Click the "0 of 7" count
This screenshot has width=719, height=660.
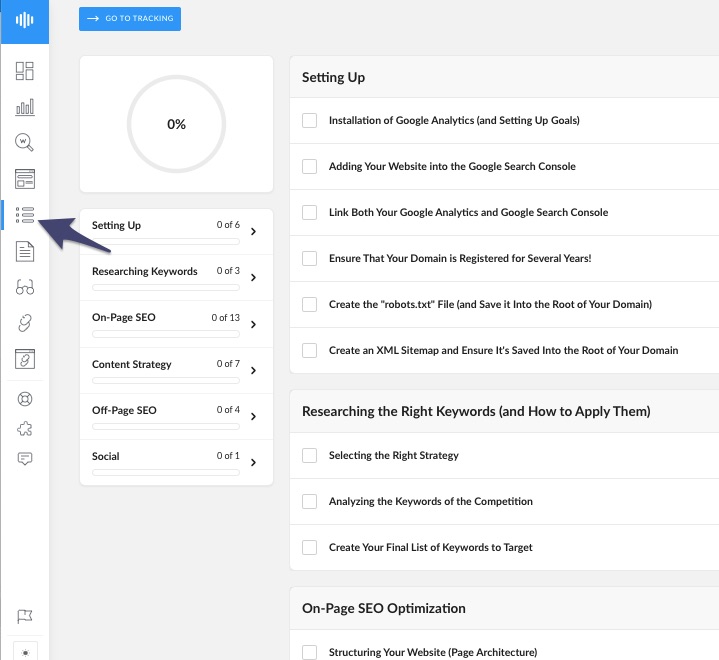pos(228,364)
